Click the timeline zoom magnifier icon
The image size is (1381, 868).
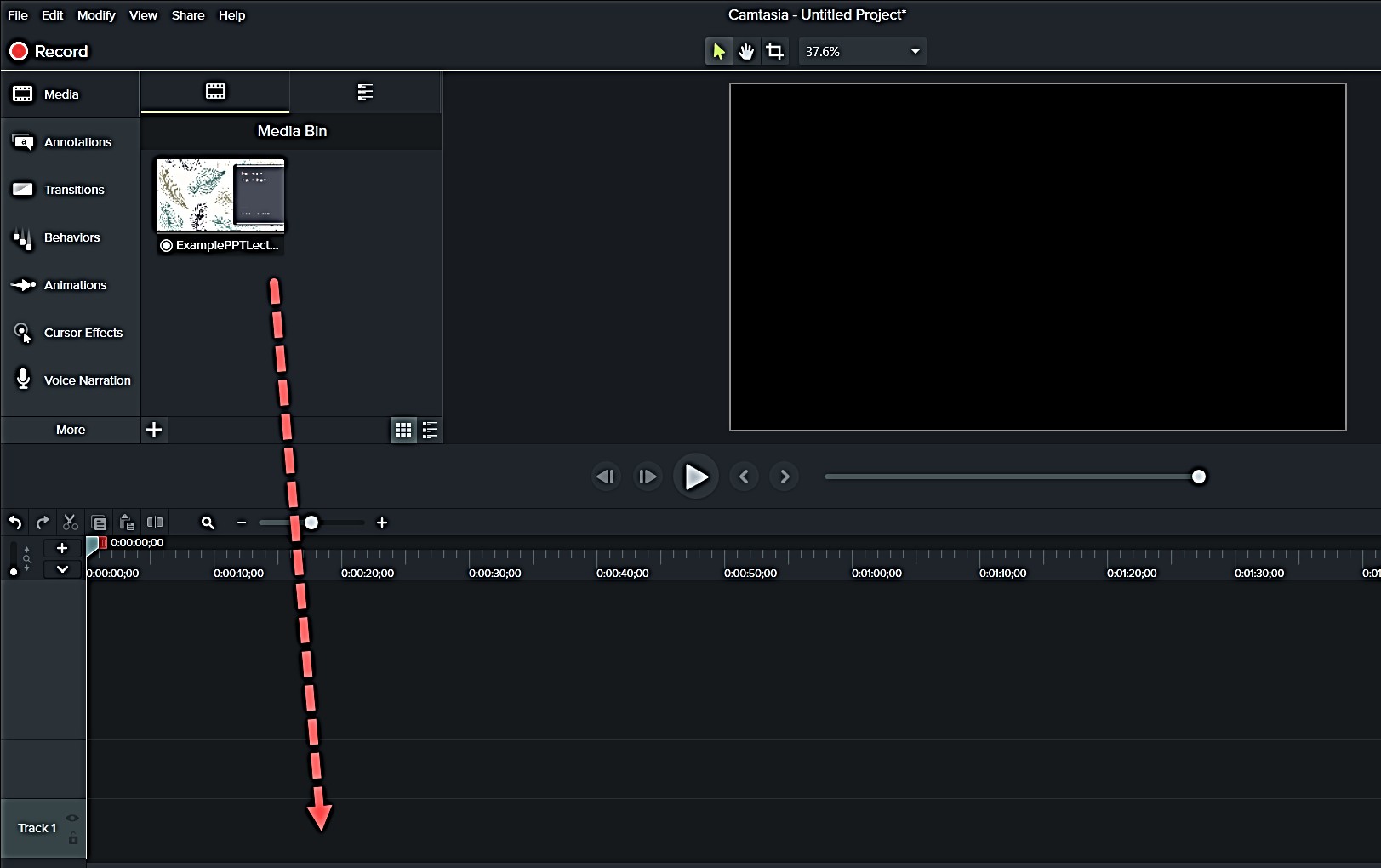click(208, 523)
